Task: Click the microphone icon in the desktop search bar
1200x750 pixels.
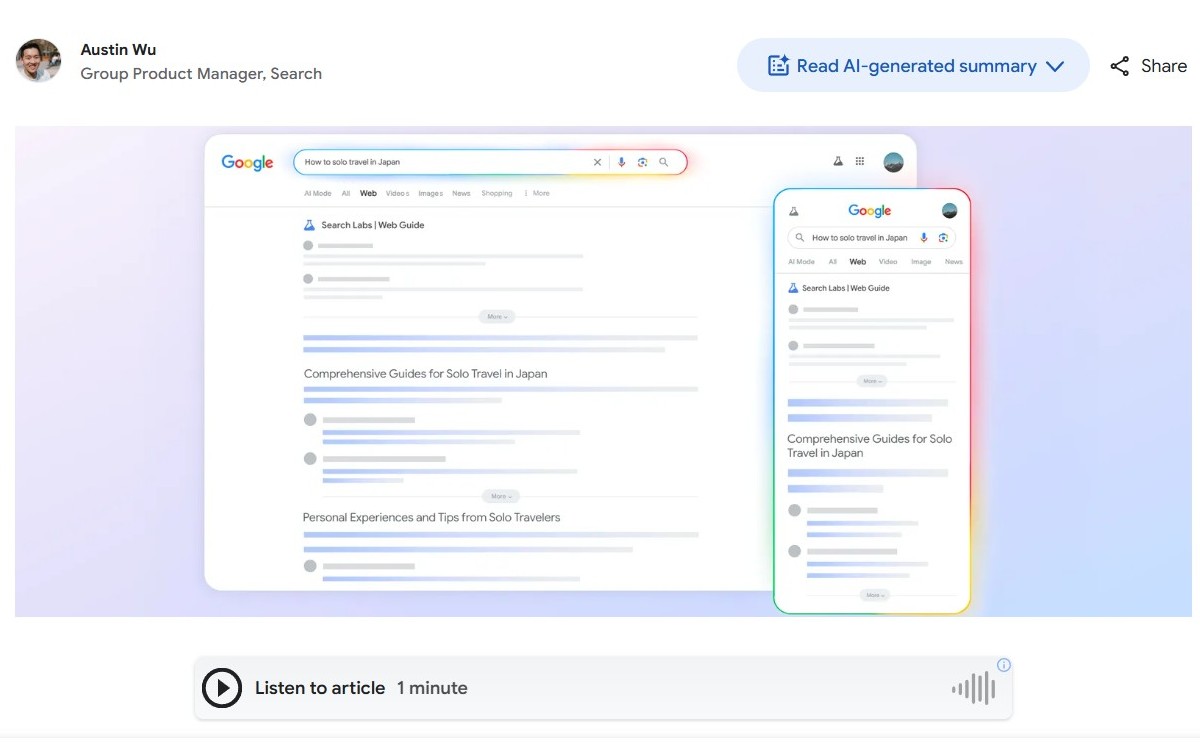Action: point(621,162)
